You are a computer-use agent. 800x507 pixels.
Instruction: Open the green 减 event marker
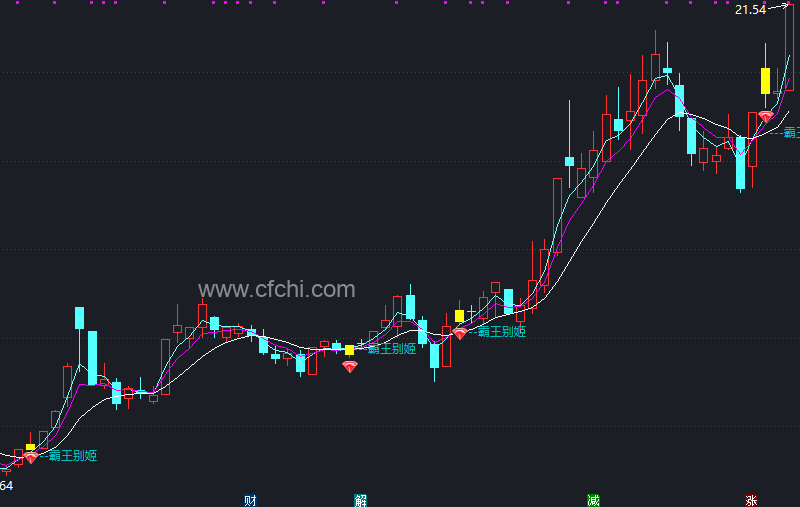593,500
